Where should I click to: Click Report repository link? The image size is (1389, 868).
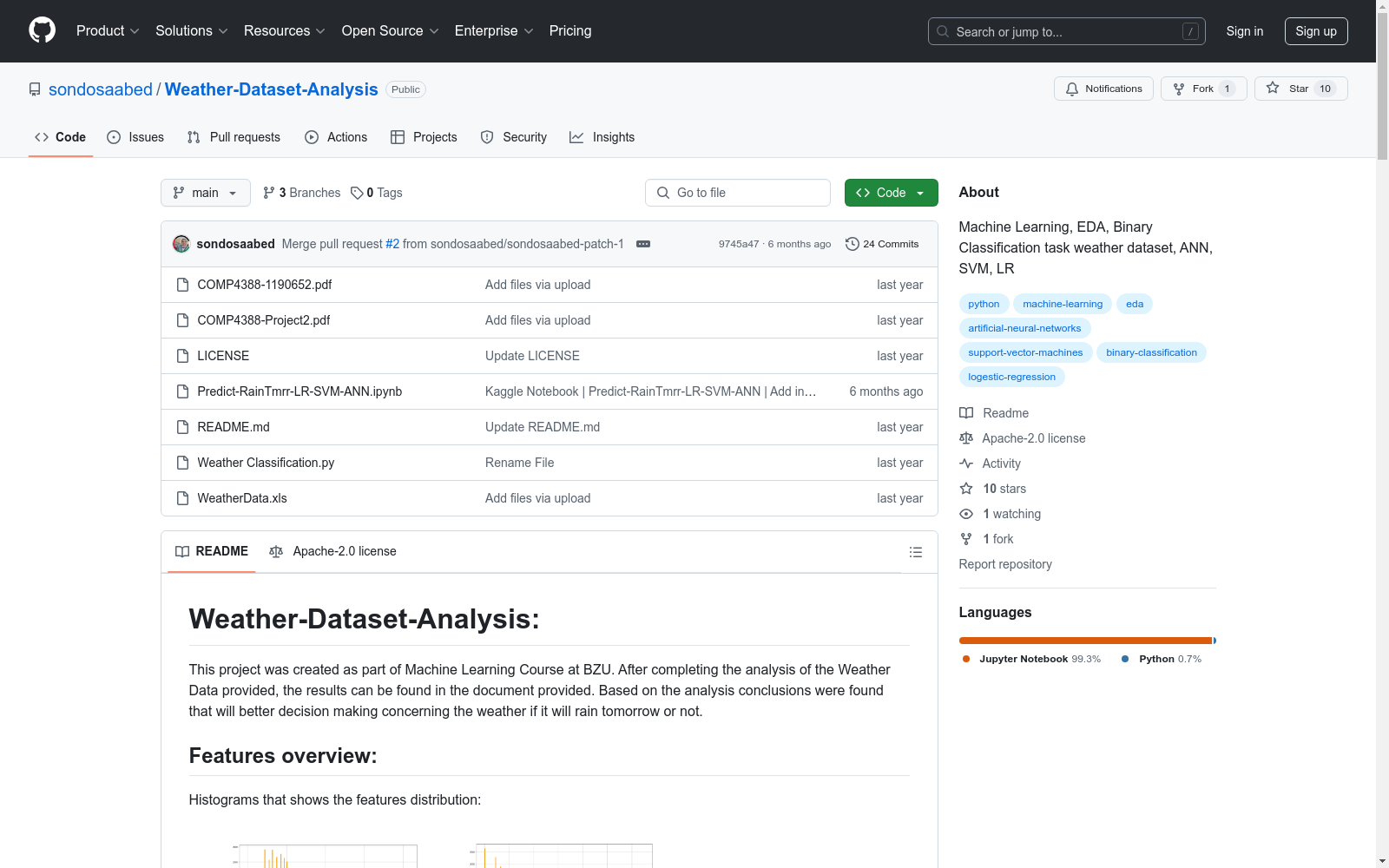tap(1005, 564)
